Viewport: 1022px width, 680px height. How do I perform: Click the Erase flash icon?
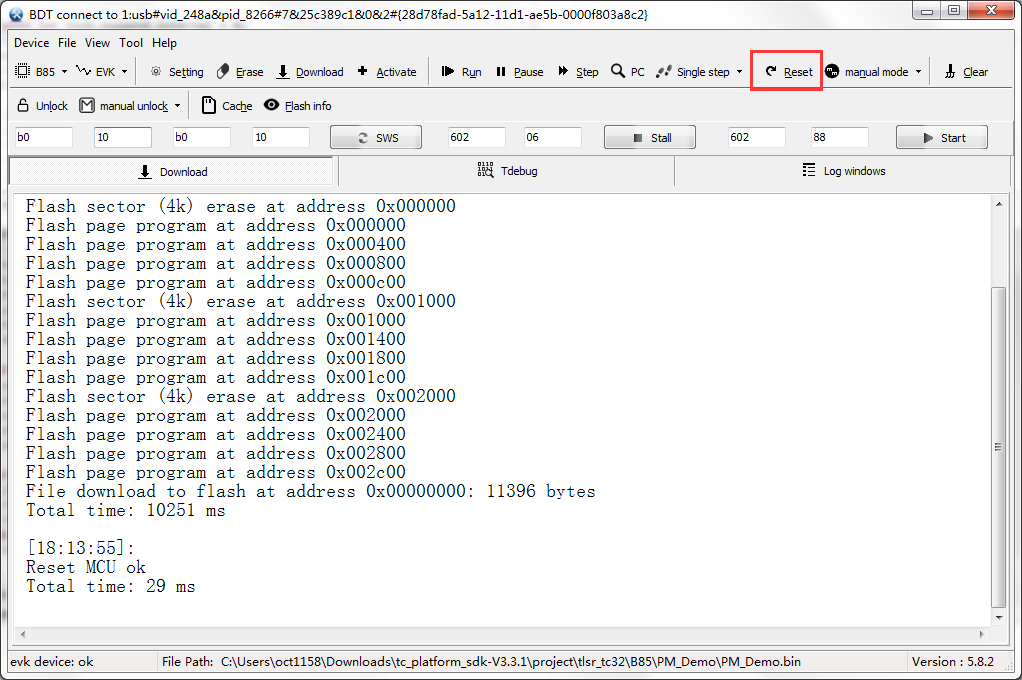[224, 72]
